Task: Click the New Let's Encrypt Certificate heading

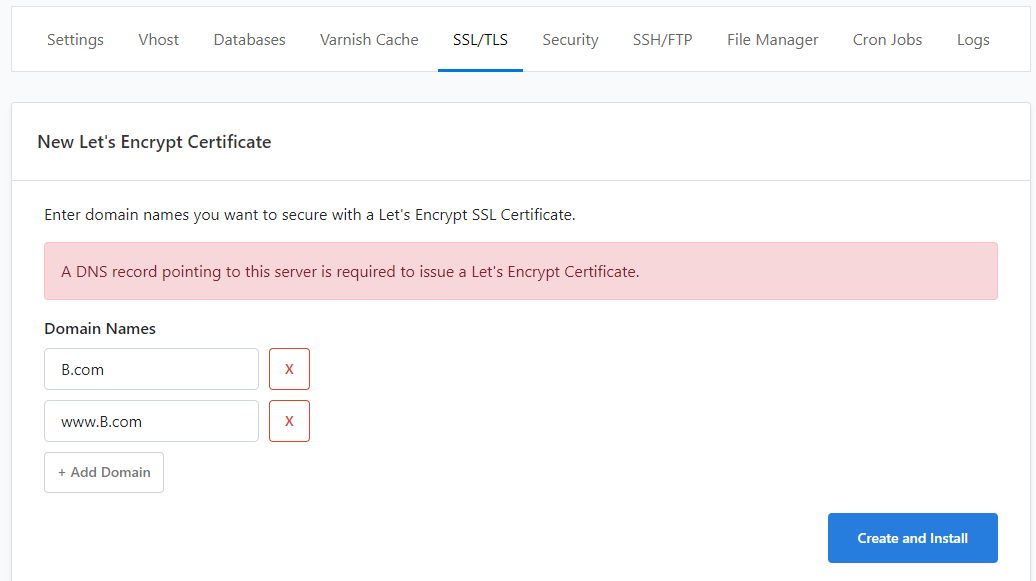Action: tap(154, 142)
